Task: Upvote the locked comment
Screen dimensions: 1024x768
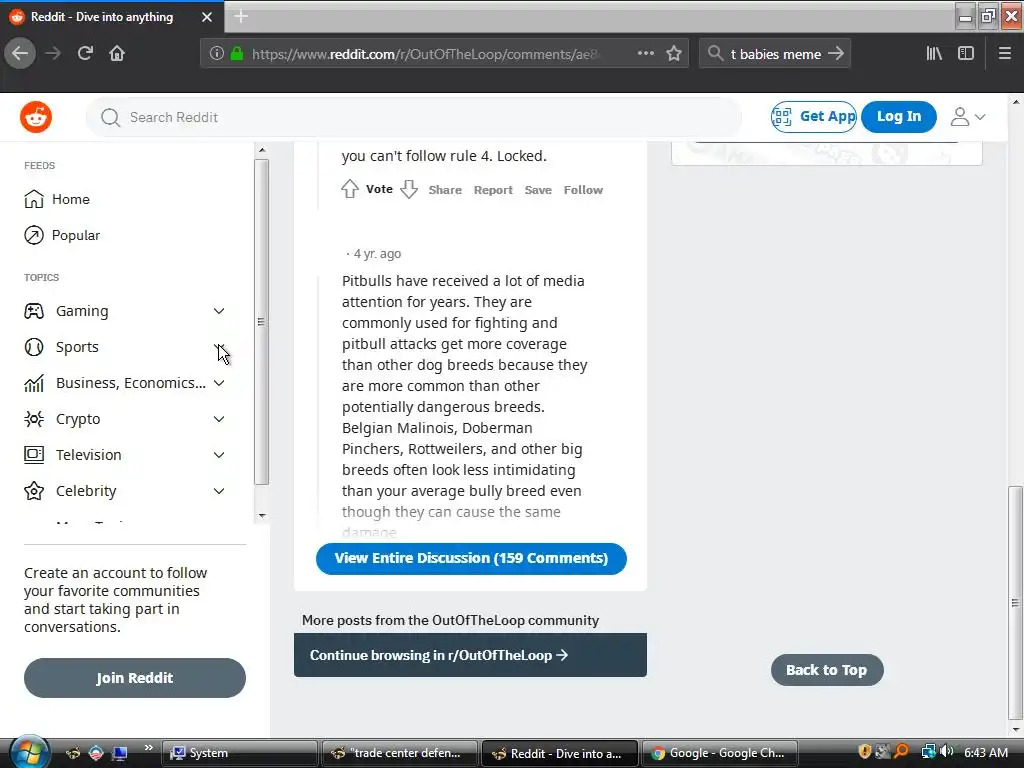Action: pos(350,189)
